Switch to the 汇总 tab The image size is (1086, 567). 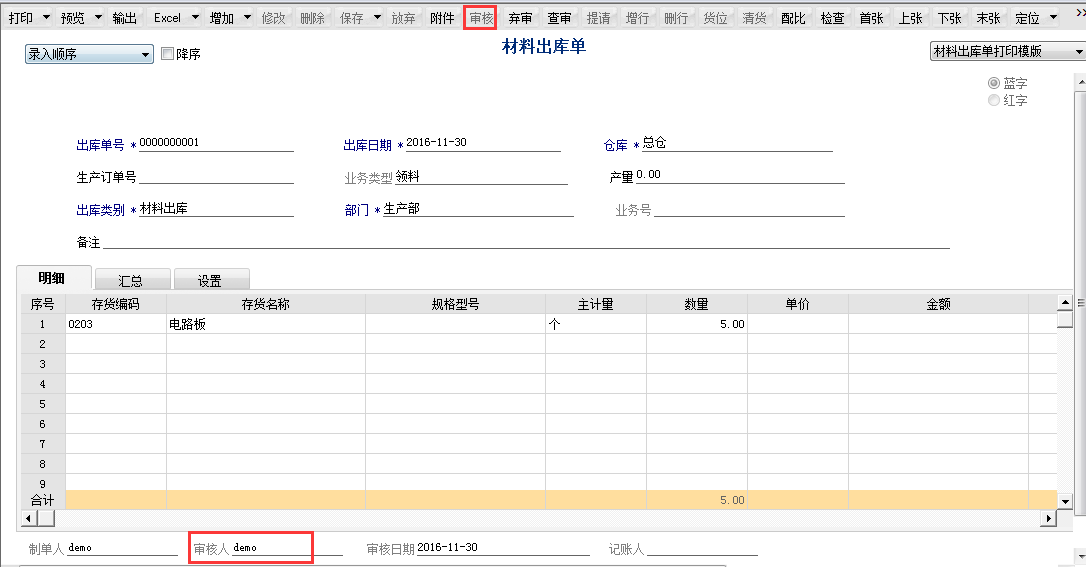[130, 281]
